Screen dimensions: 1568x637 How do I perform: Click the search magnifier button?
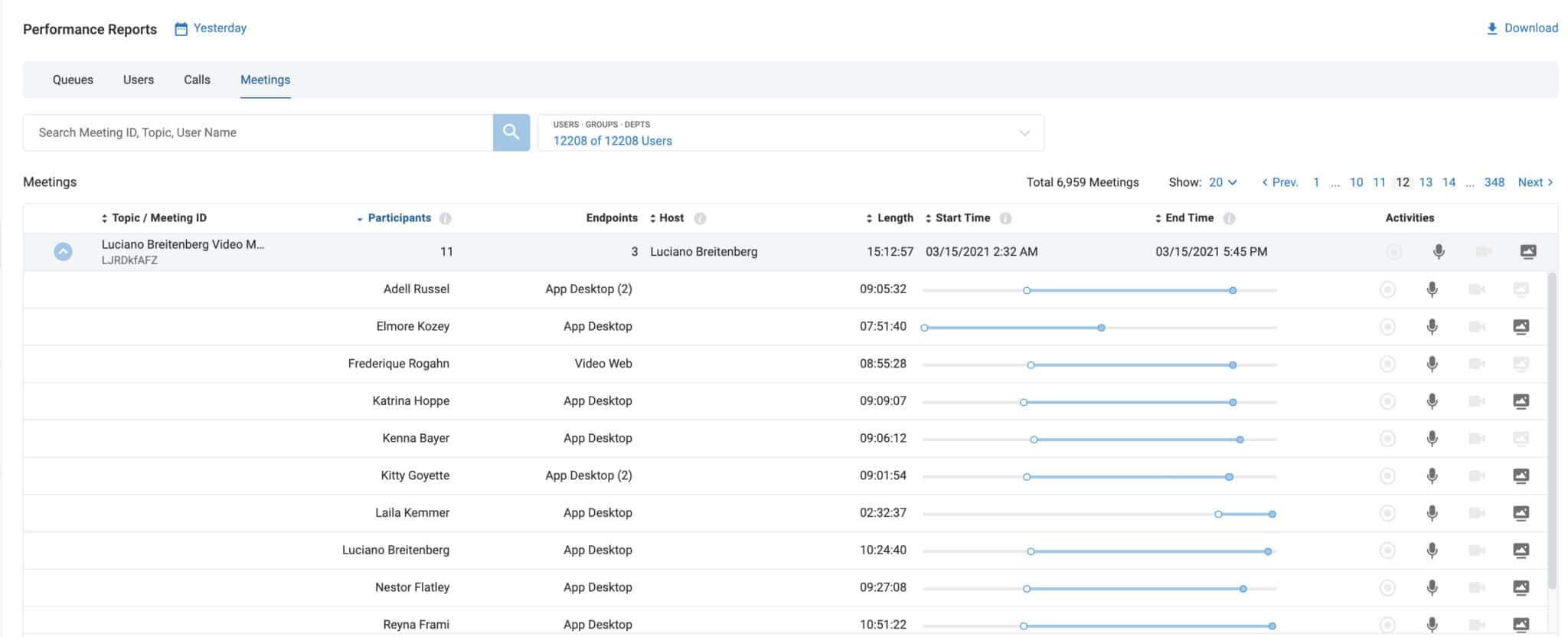point(511,132)
